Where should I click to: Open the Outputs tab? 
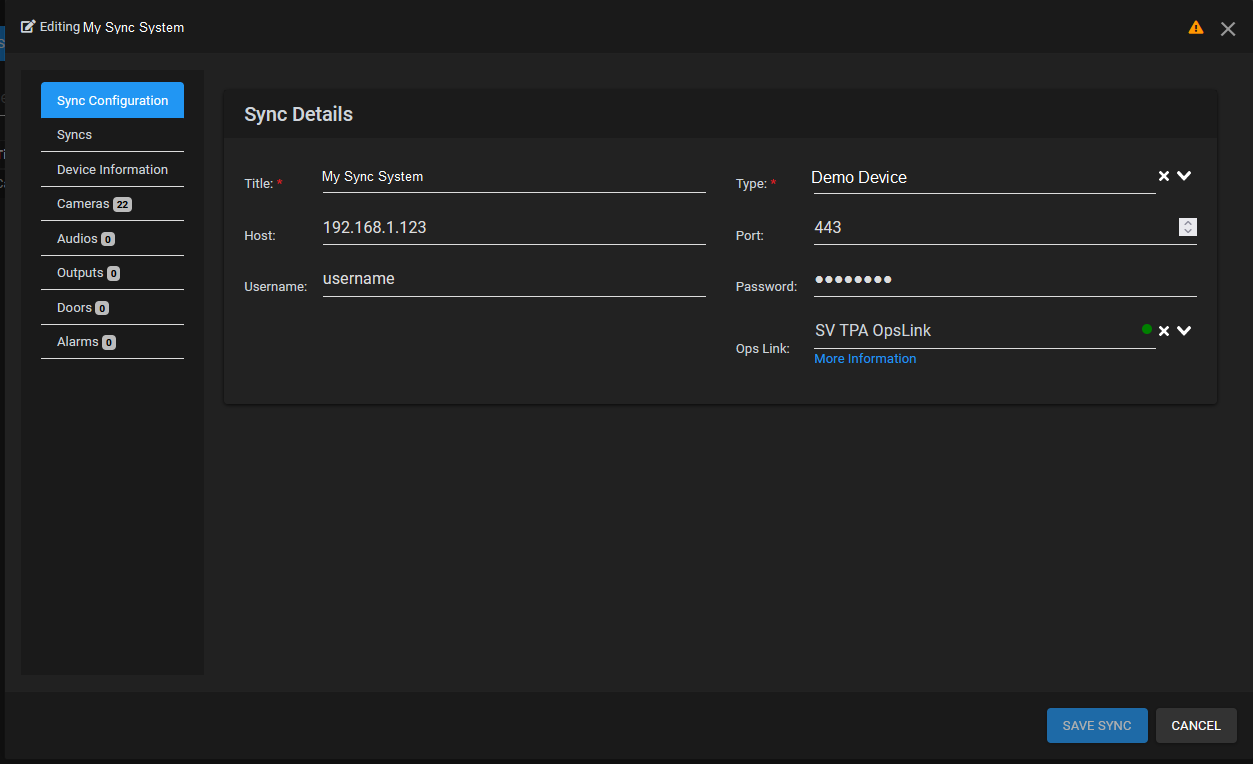[112, 273]
